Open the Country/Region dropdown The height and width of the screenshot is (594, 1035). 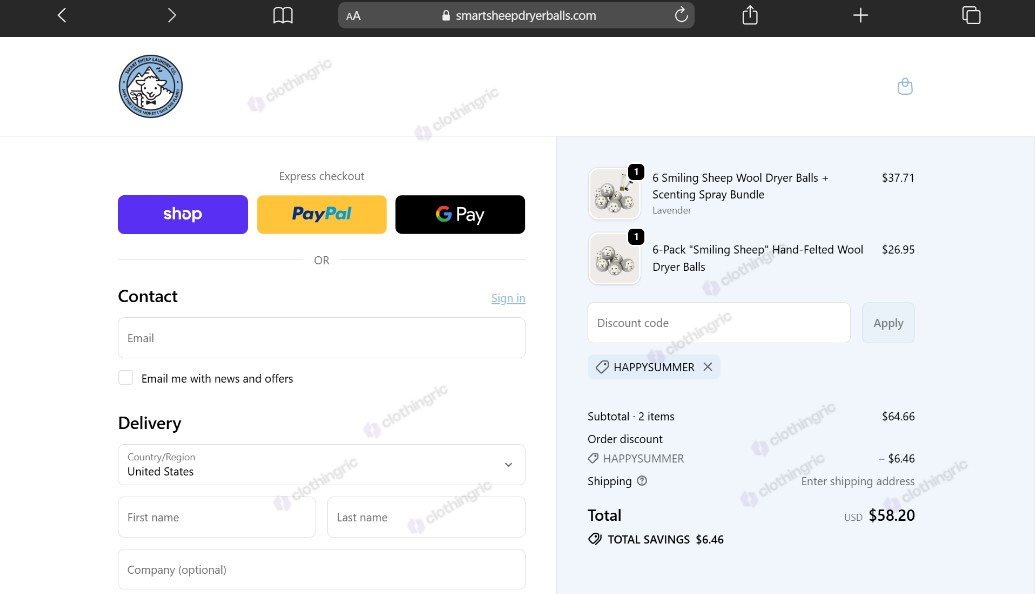pos(321,465)
